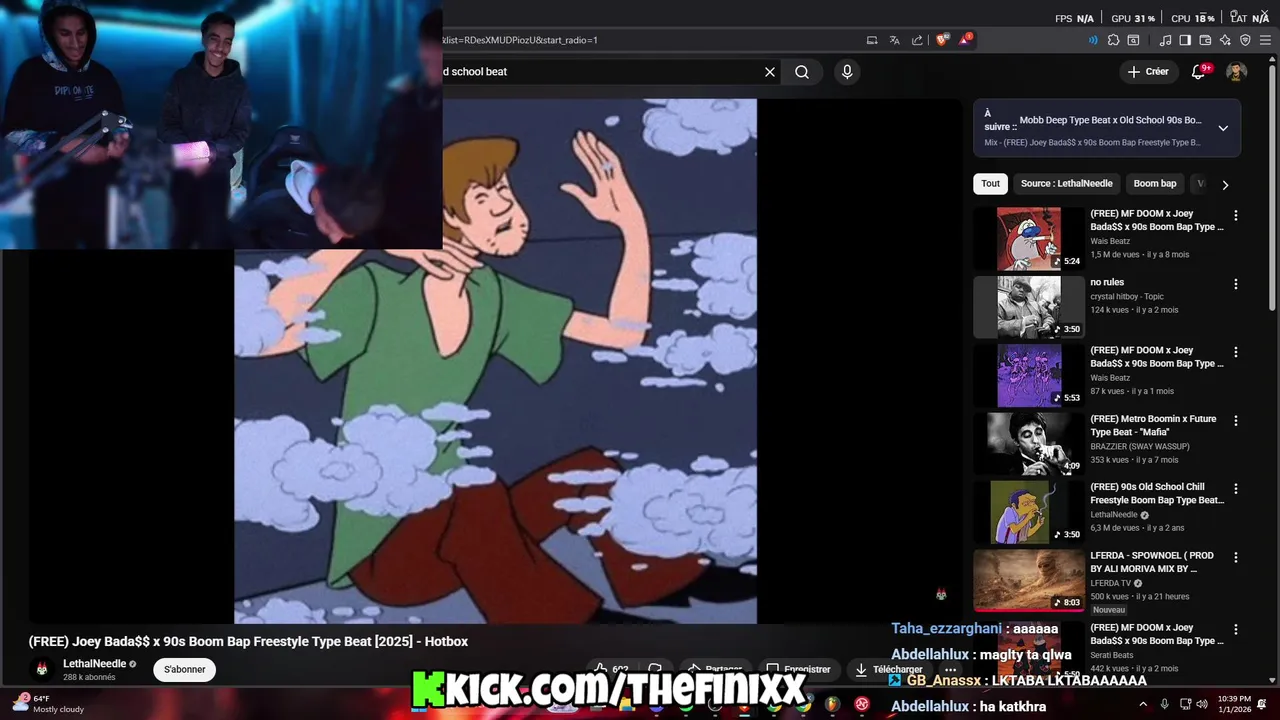Open the volume speaker tray icon
The height and width of the screenshot is (720, 1280).
point(1204,704)
